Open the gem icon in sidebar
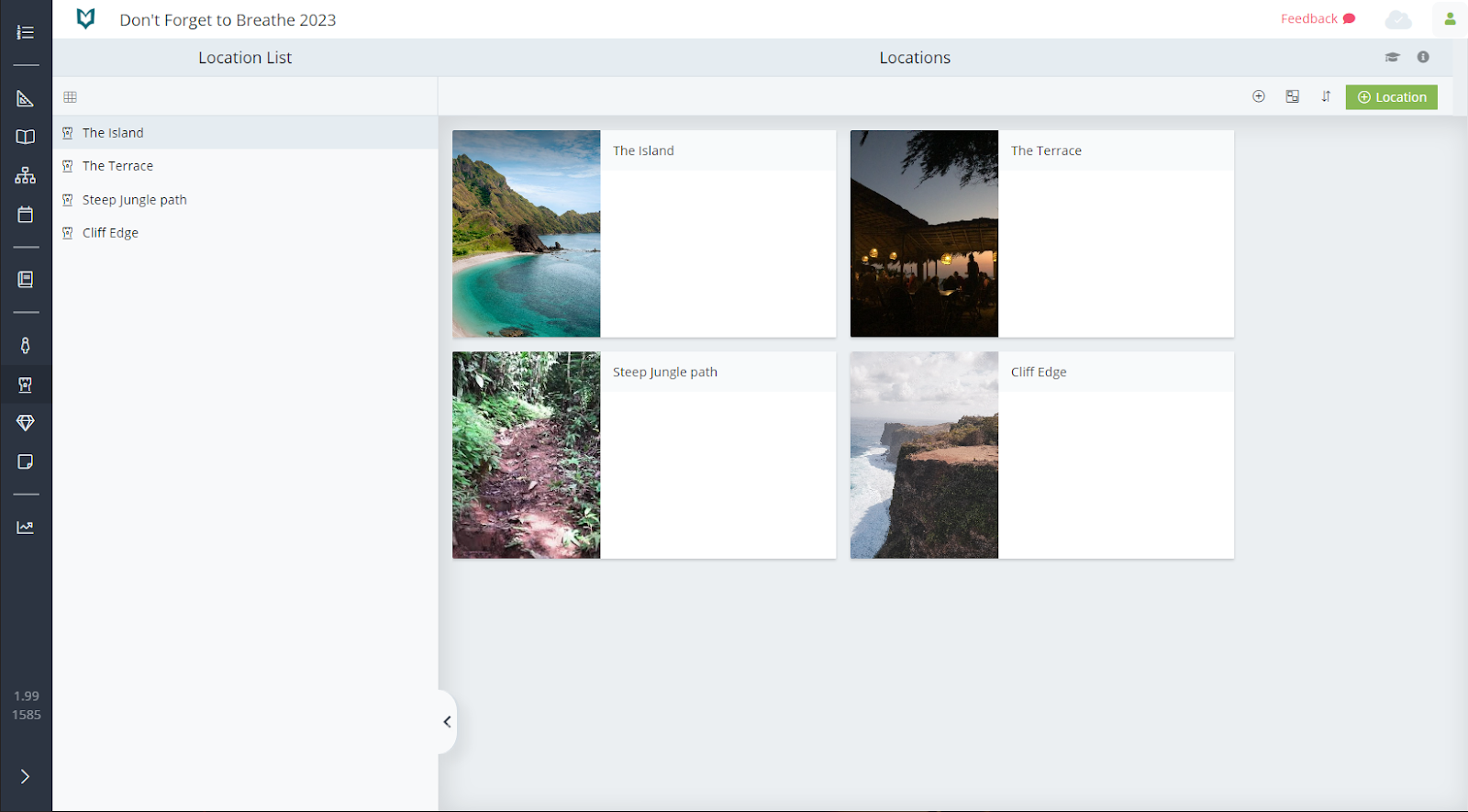Screen dimensions: 1468x812 tap(25, 423)
